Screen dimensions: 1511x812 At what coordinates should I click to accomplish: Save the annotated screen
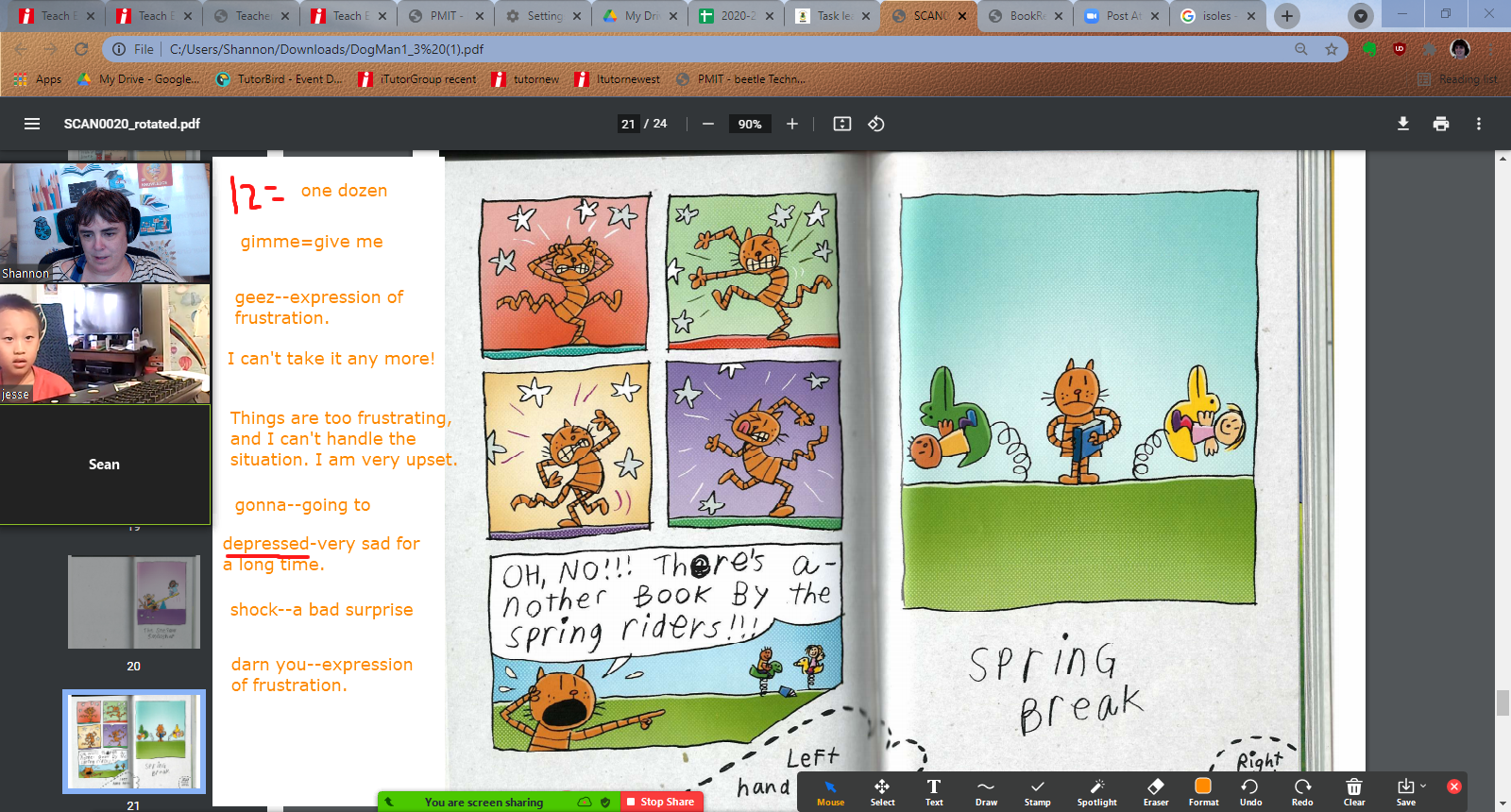[1406, 792]
